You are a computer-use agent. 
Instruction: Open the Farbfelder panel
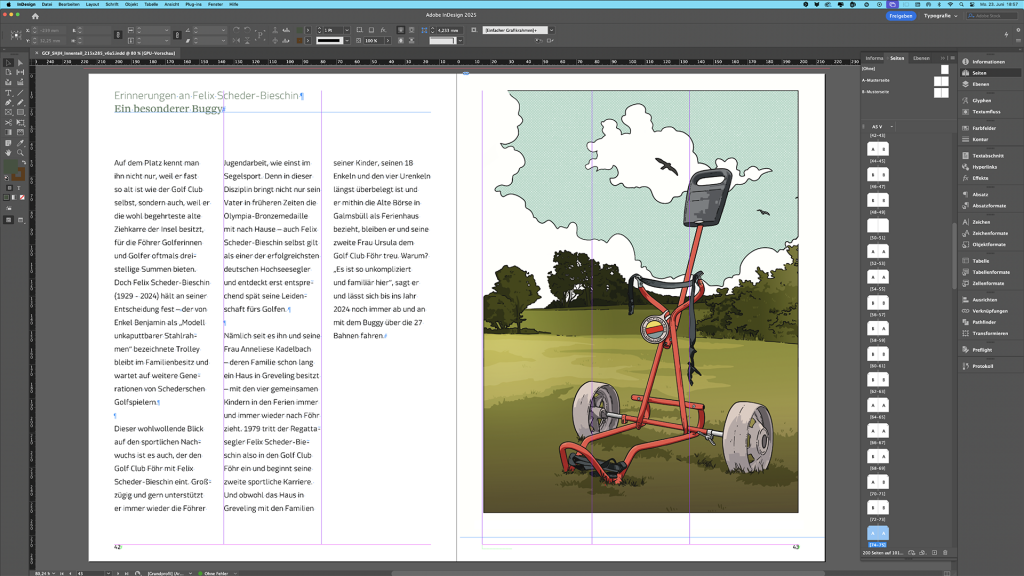tap(984, 128)
